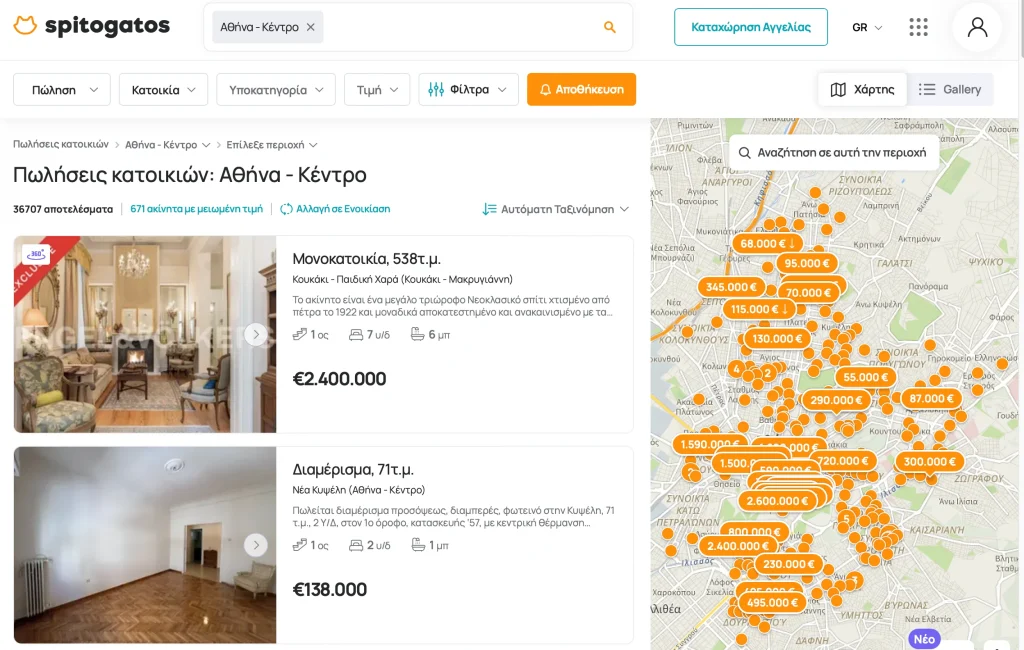Click the orange Αποθήκευση button
The image size is (1024, 650).
tap(581, 89)
